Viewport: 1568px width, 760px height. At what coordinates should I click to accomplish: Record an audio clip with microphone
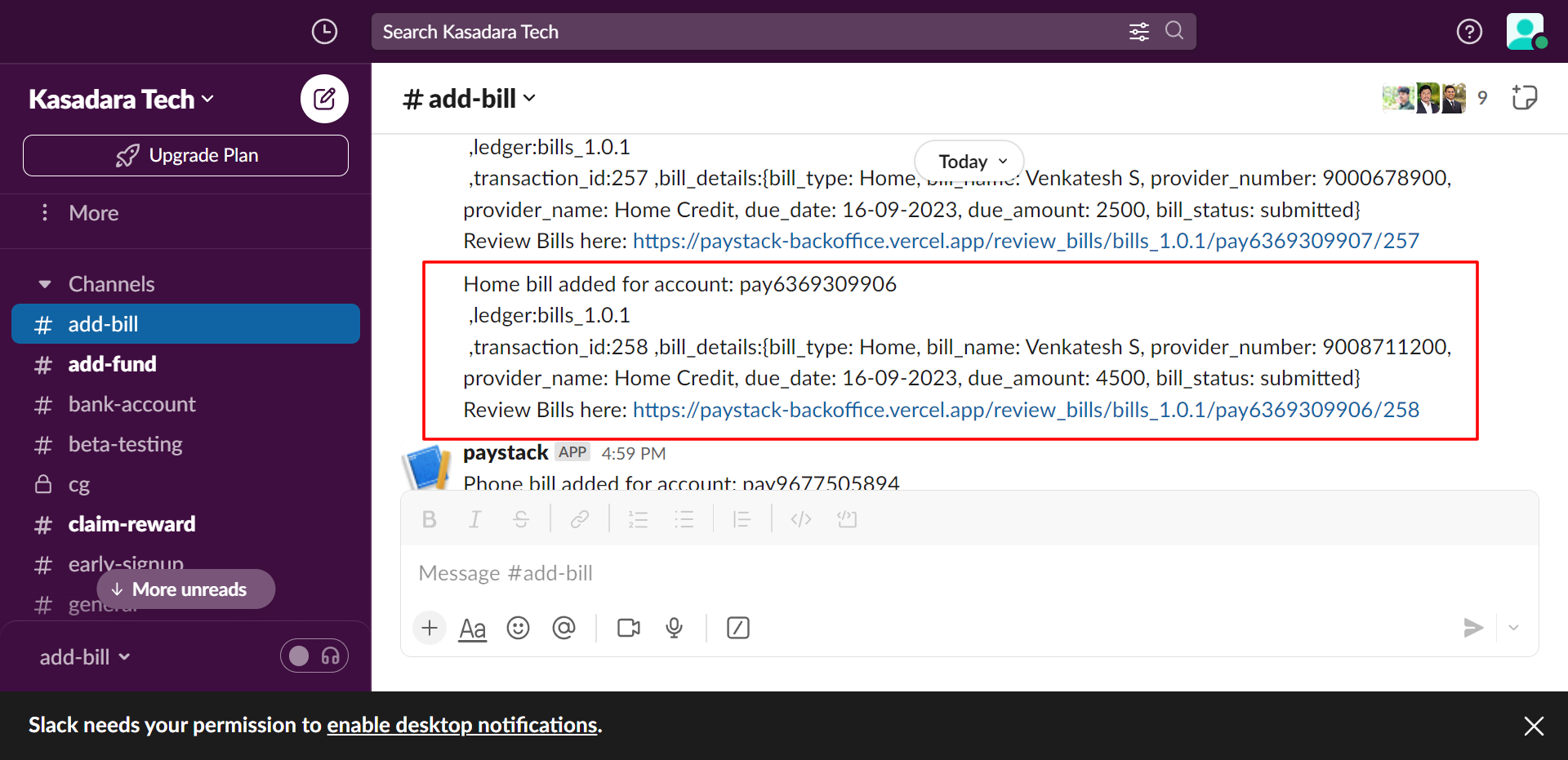click(674, 628)
